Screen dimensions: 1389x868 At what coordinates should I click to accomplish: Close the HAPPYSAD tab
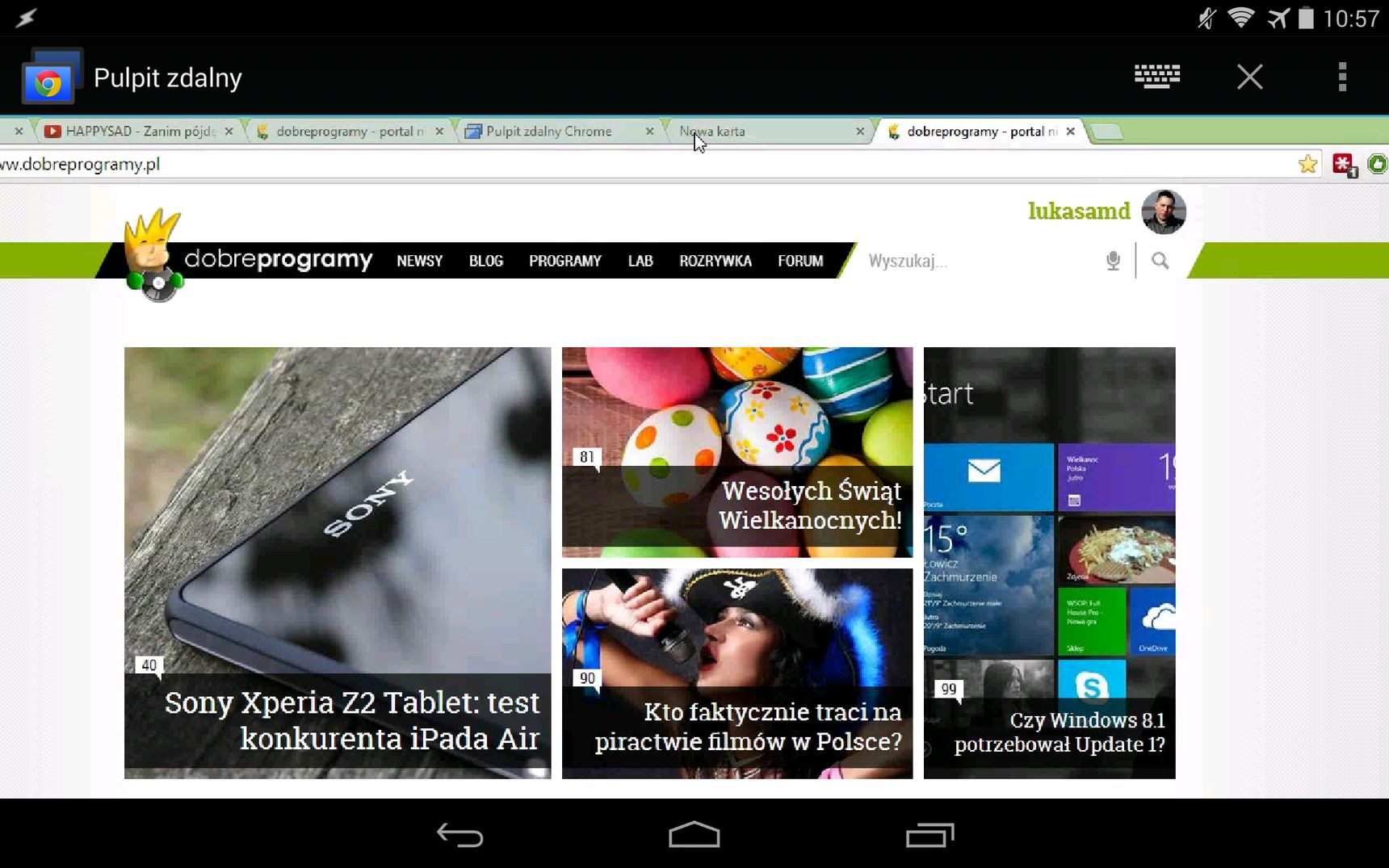click(229, 131)
